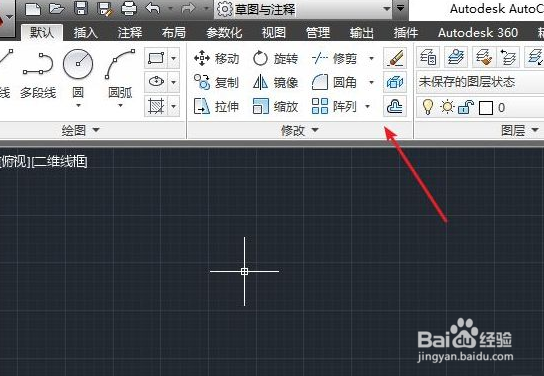
Task: Save the drawing with the floppy icon
Action: (x=81, y=9)
